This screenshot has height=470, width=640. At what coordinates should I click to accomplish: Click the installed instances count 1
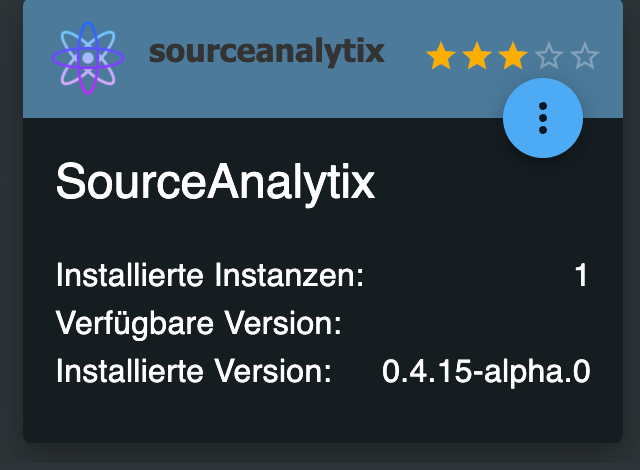click(581, 275)
